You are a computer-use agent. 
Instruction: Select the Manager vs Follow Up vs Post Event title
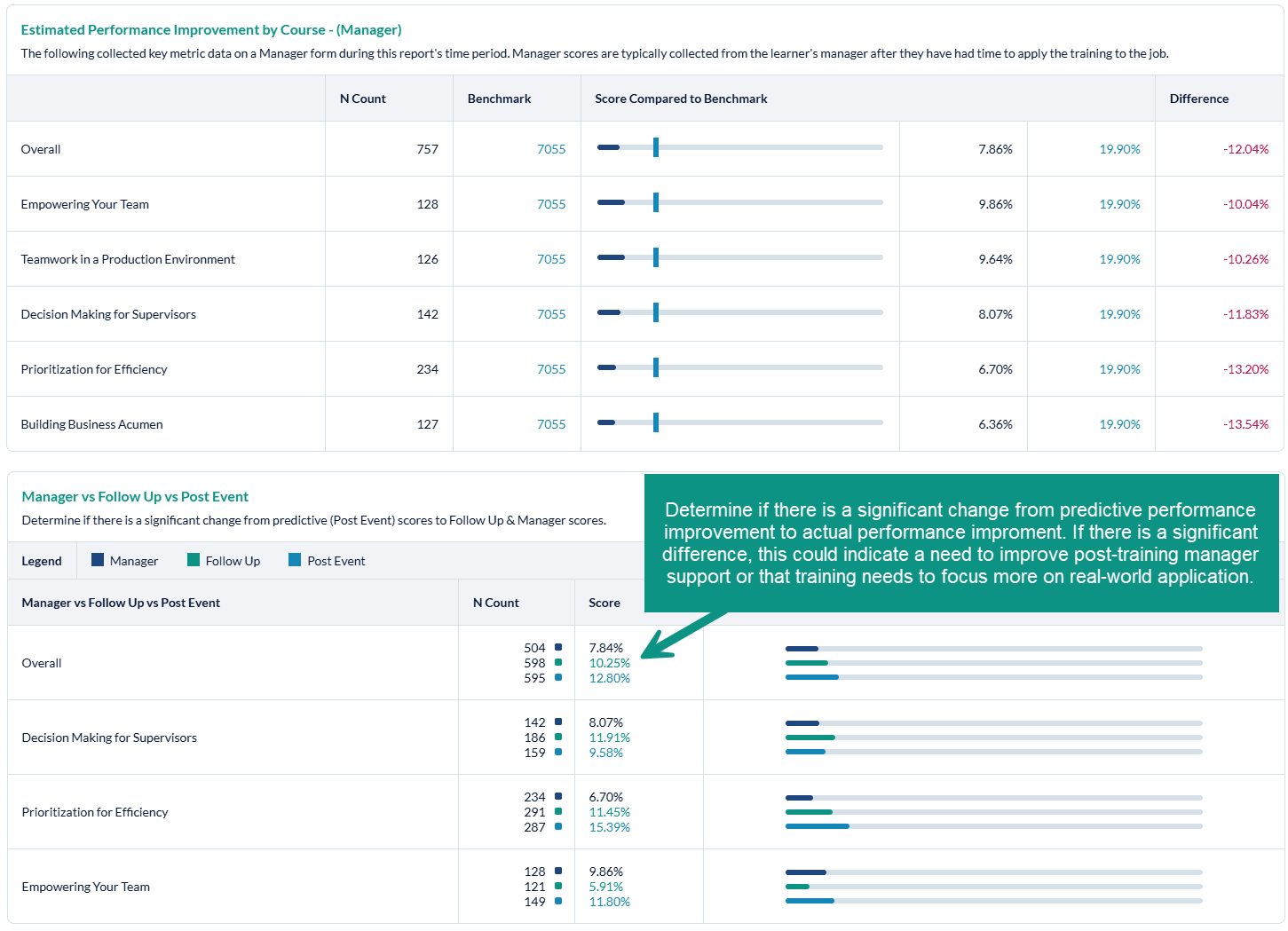[x=135, y=496]
